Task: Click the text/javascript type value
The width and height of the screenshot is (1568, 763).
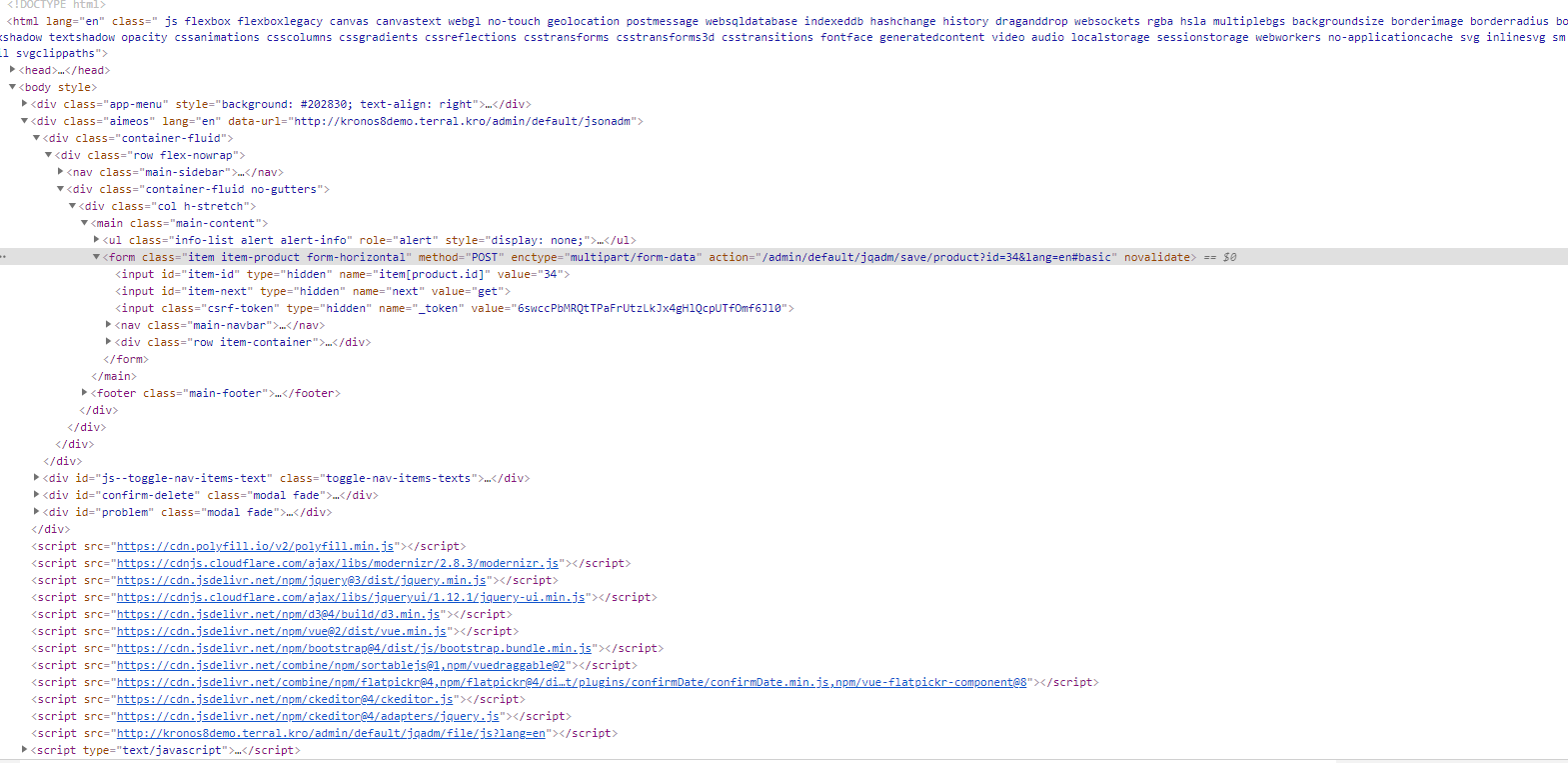Action: coord(171,750)
